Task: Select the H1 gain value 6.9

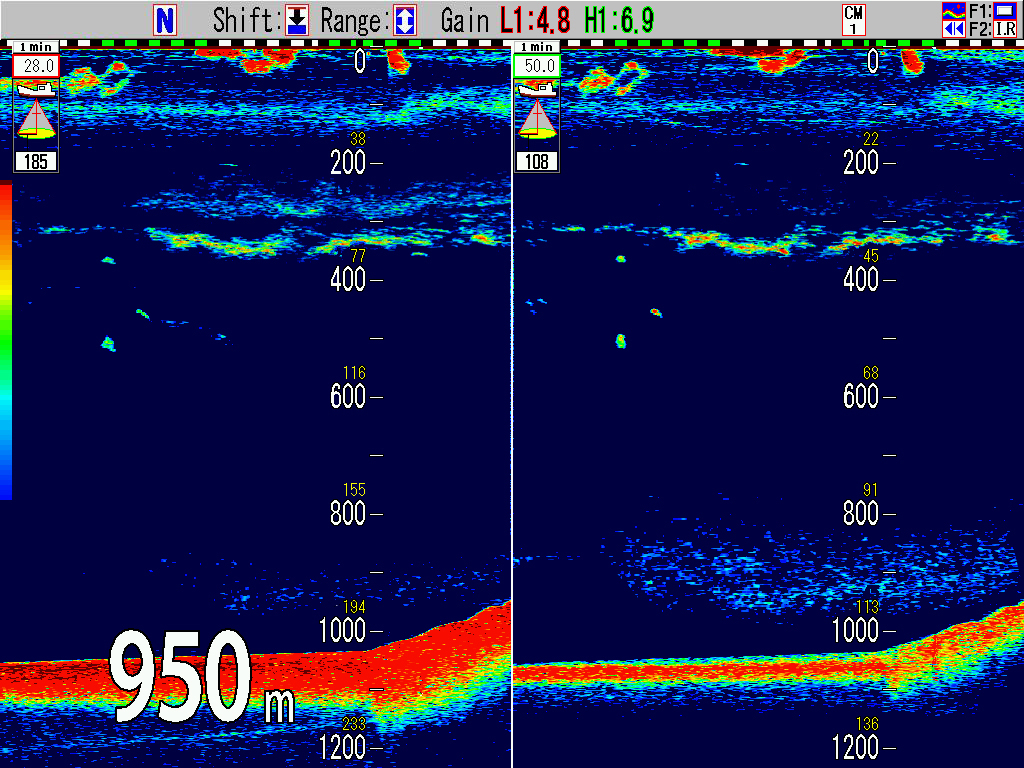Action: click(619, 21)
